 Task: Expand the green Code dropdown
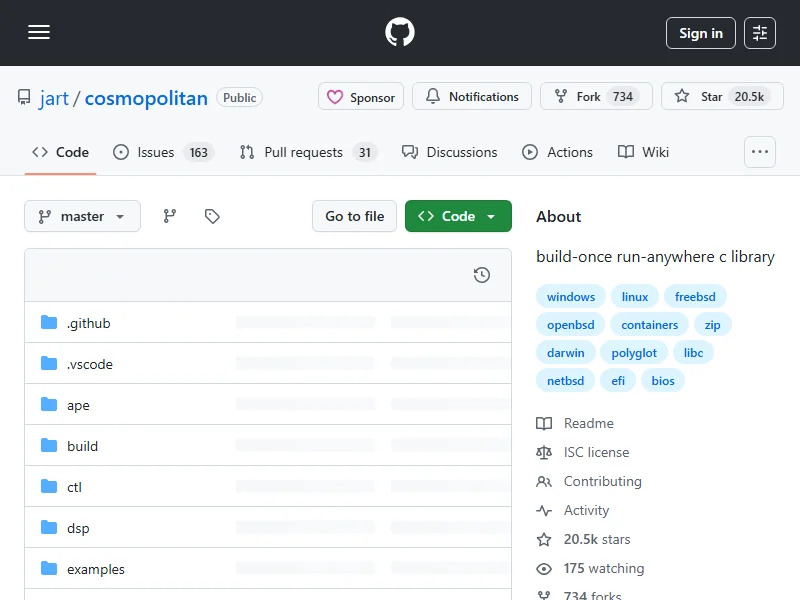pyautogui.click(x=458, y=216)
